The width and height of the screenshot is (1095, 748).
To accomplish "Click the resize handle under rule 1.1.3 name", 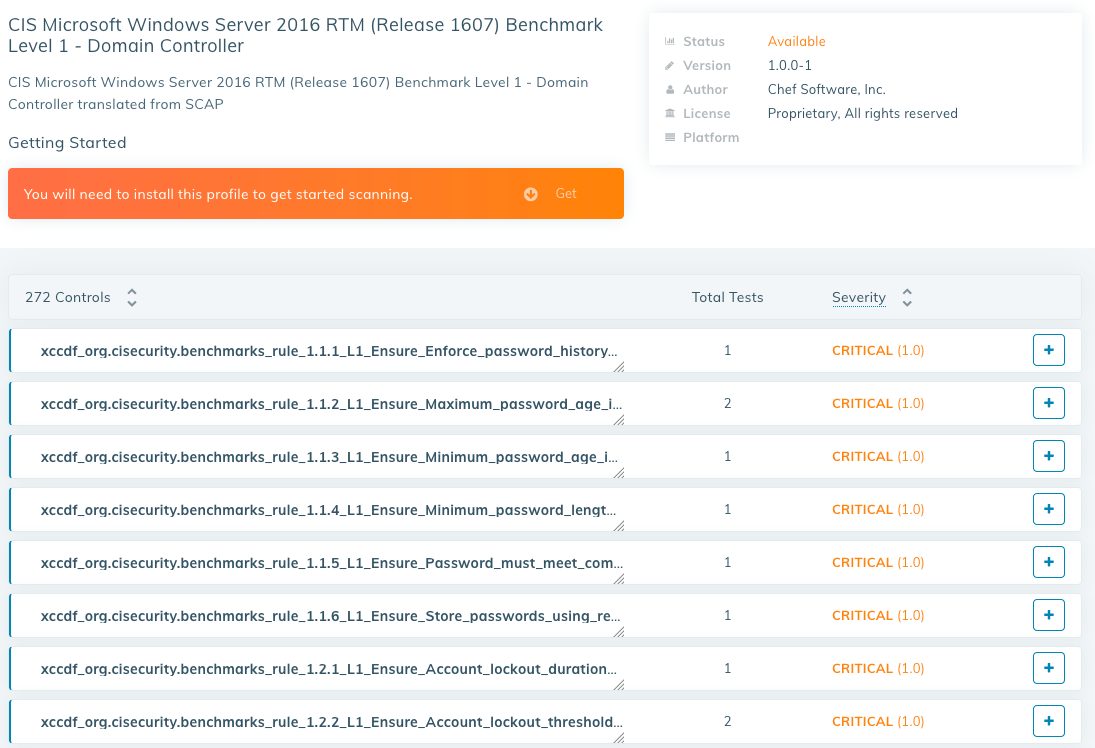I will 619,472.
